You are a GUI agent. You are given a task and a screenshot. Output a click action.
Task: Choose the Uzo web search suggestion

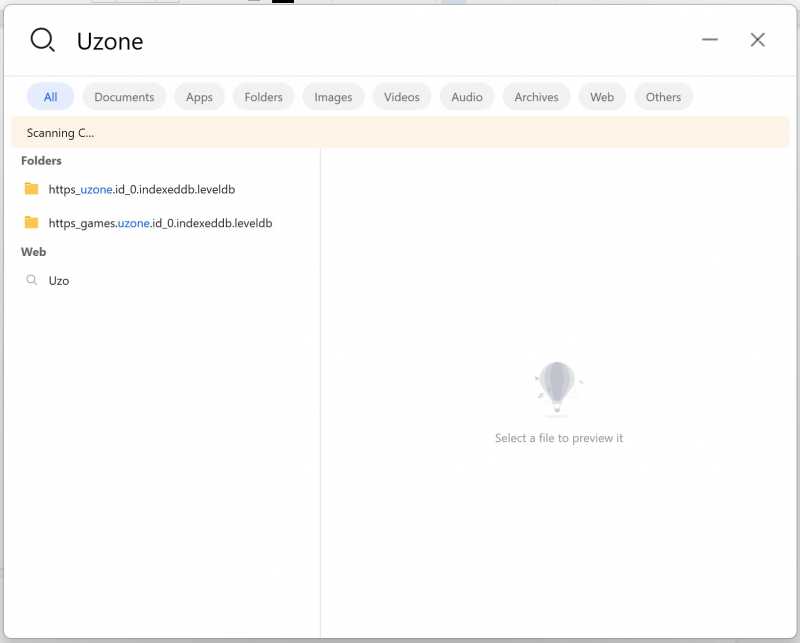[x=164, y=280]
